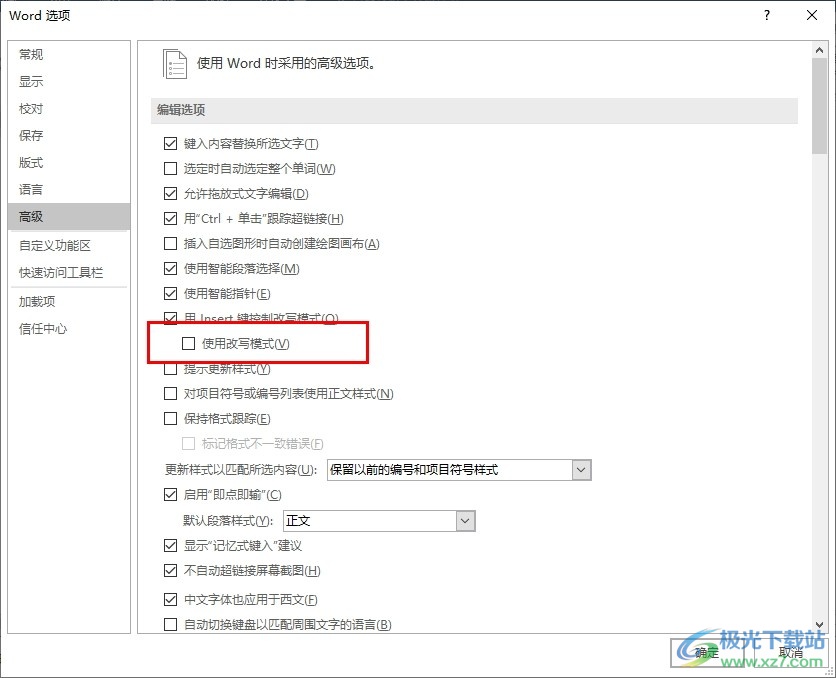Open the 显示 category
Image resolution: width=836 pixels, height=678 pixels.
[69, 82]
